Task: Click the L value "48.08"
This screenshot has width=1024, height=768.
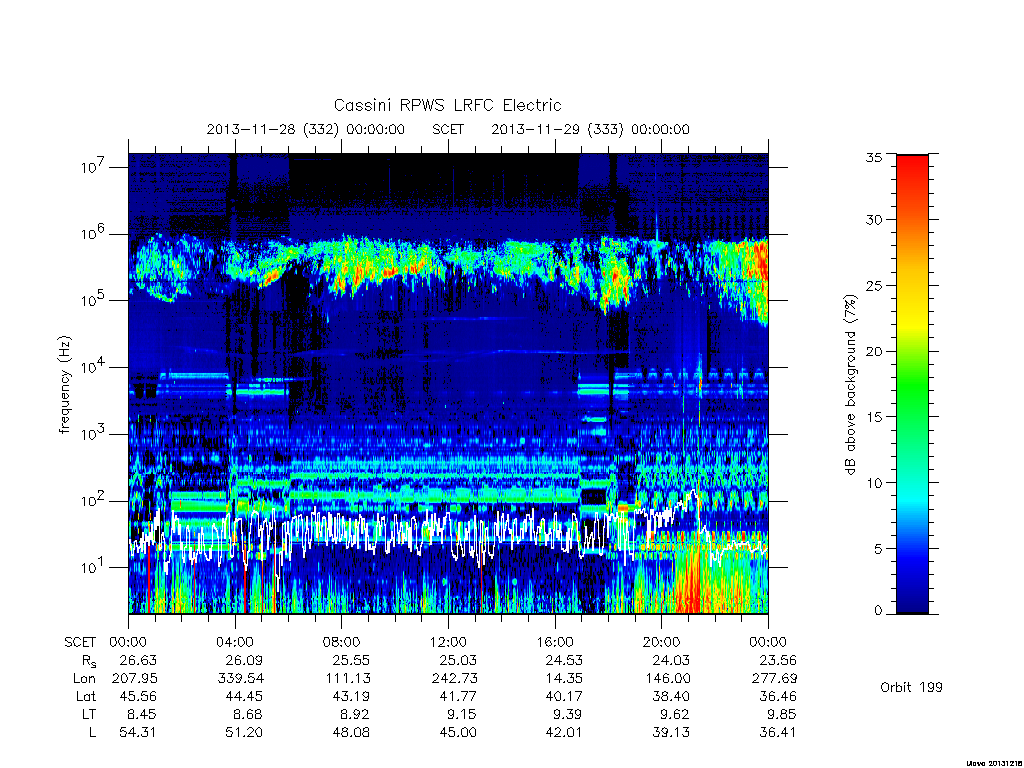Action: (351, 732)
